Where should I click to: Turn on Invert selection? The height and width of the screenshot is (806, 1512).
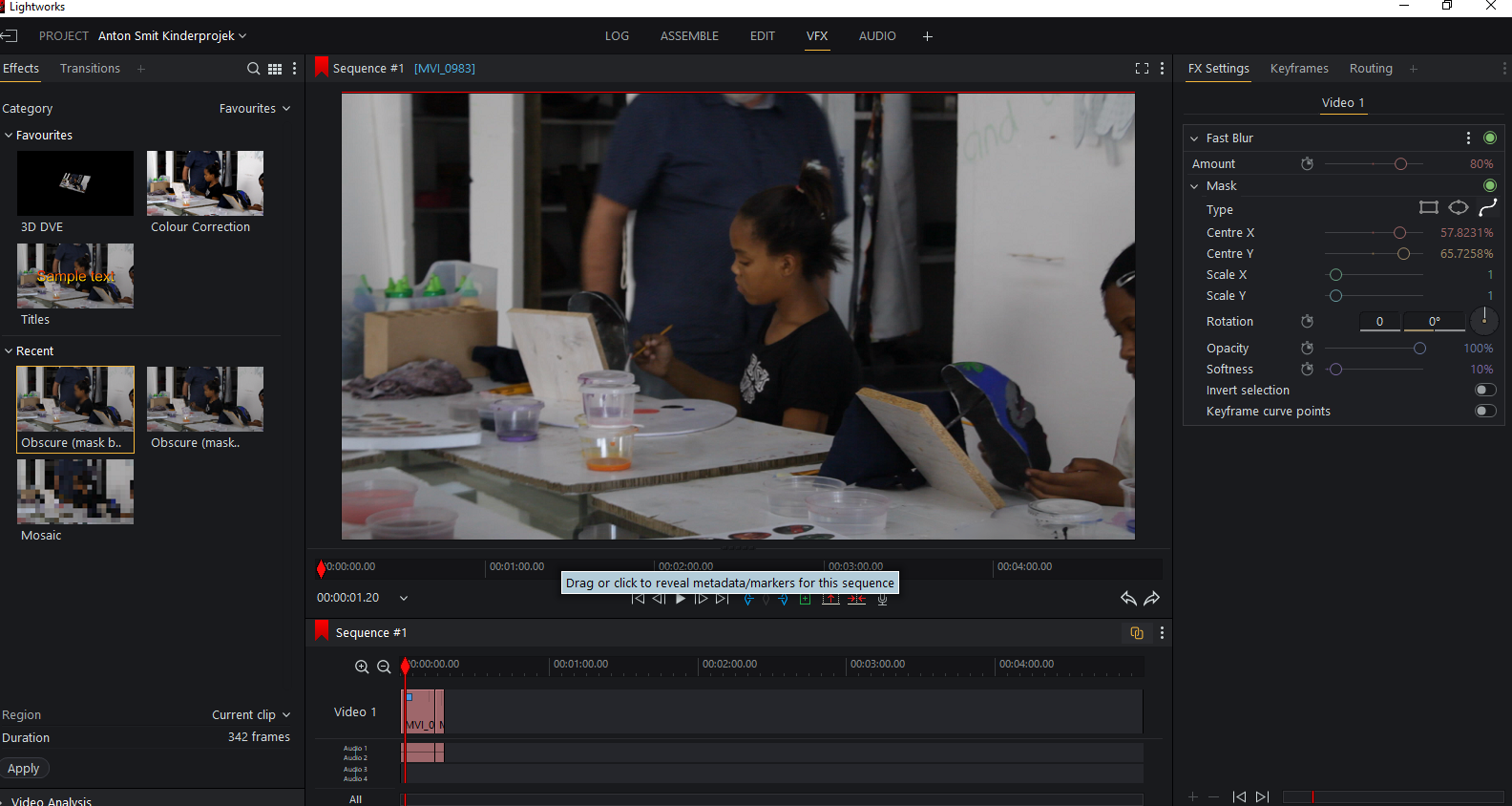tap(1485, 391)
